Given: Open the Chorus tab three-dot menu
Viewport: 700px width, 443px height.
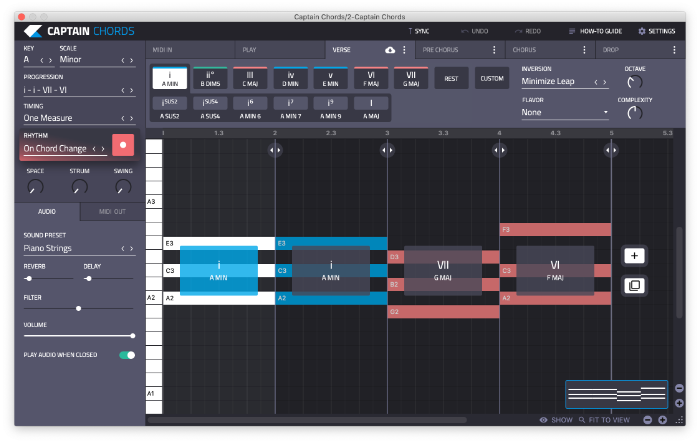Looking at the screenshot, I should (x=584, y=50).
